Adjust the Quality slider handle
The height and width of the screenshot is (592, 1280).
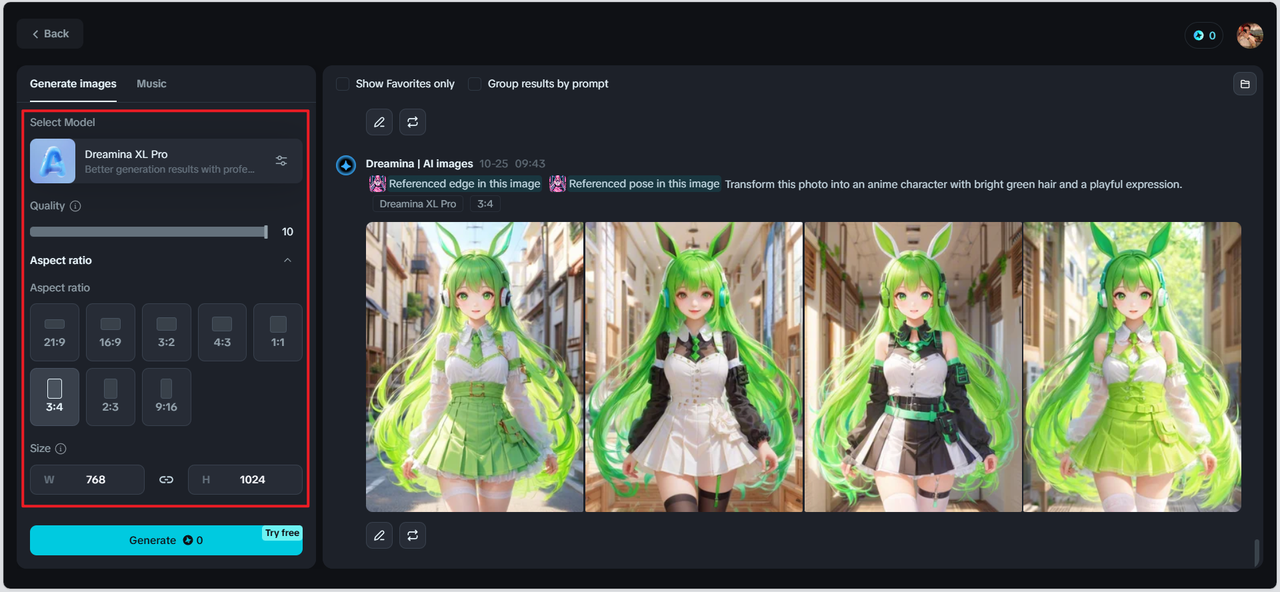[266, 232]
